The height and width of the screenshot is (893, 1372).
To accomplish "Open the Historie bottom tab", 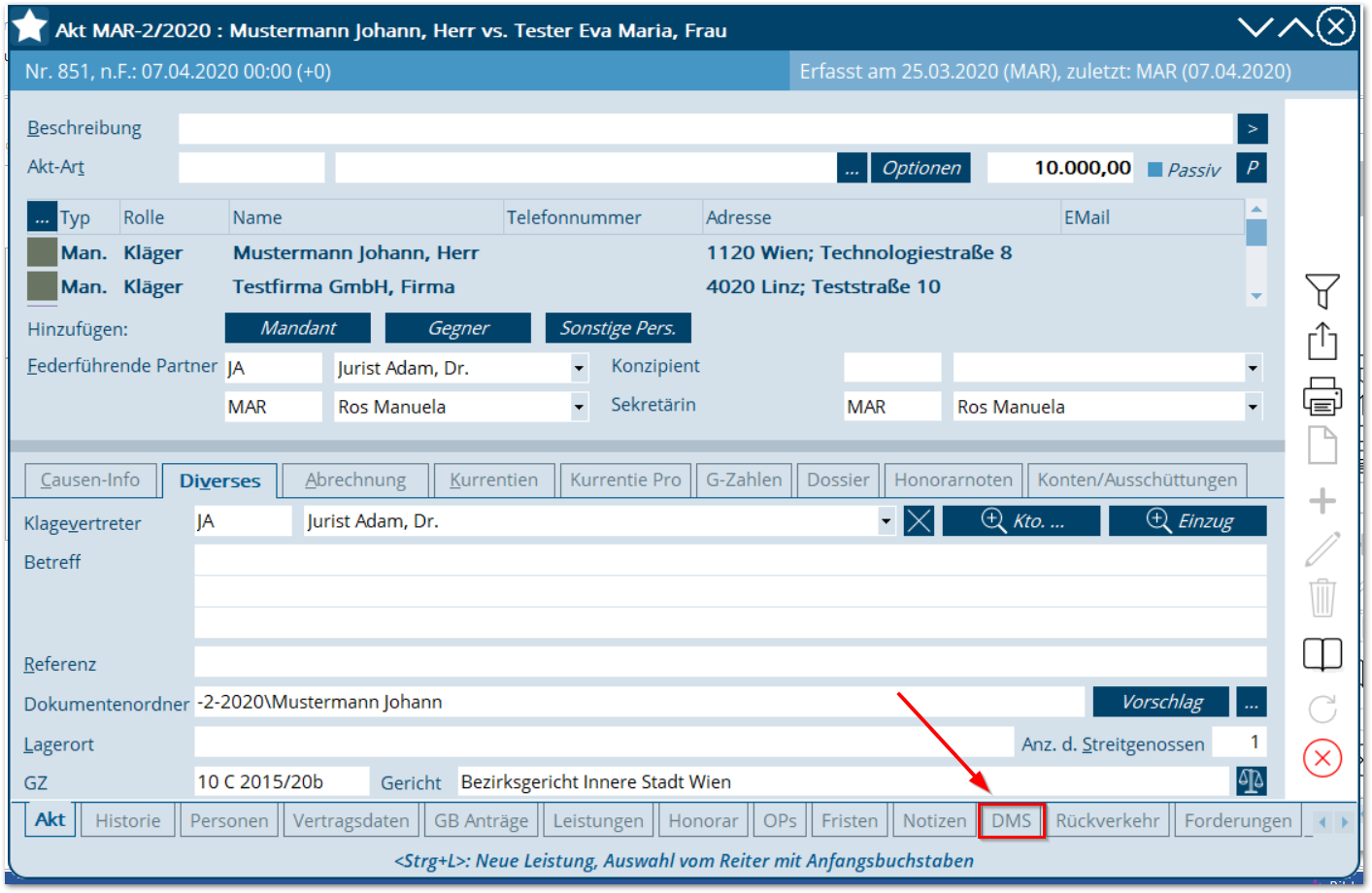I will click(x=127, y=820).
